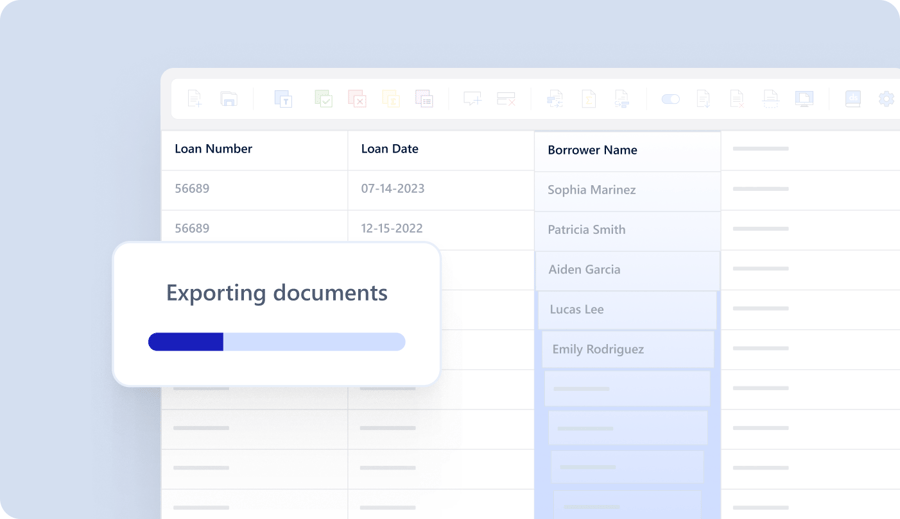Click the remove document icon with X
Screen dimensions: 900x519
click(737, 99)
